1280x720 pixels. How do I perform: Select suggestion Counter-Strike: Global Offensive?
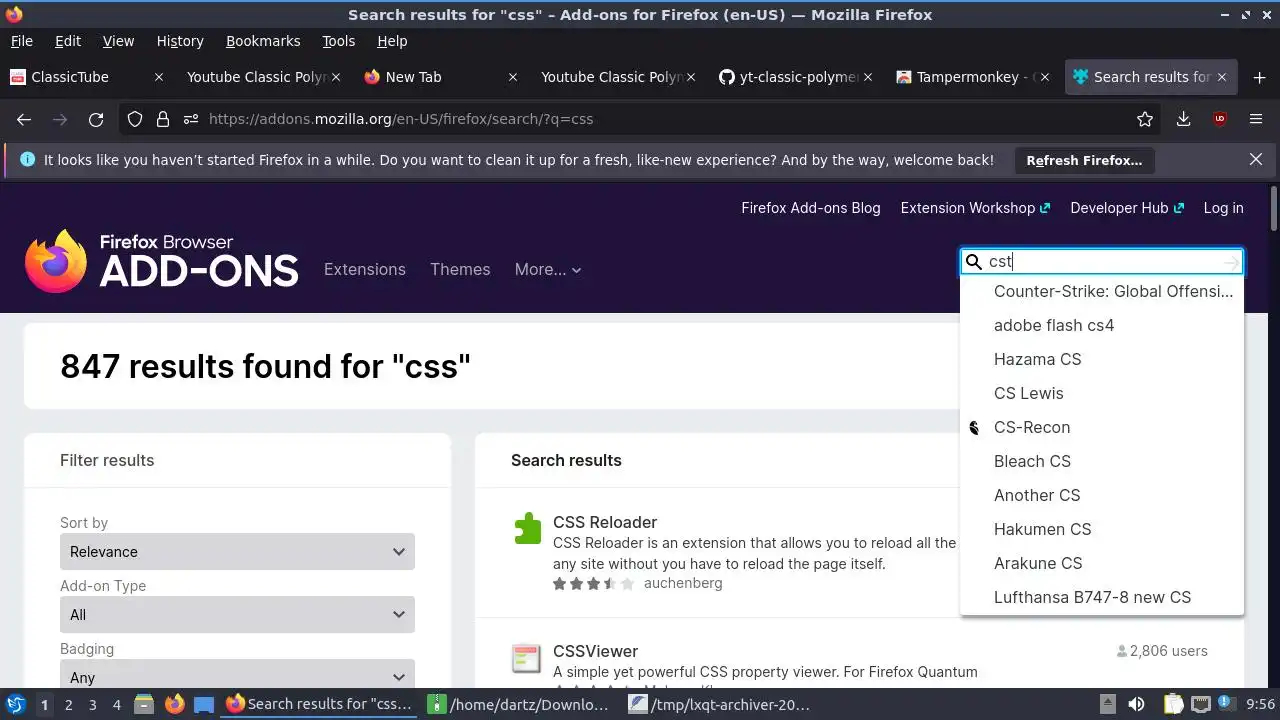click(x=1101, y=291)
